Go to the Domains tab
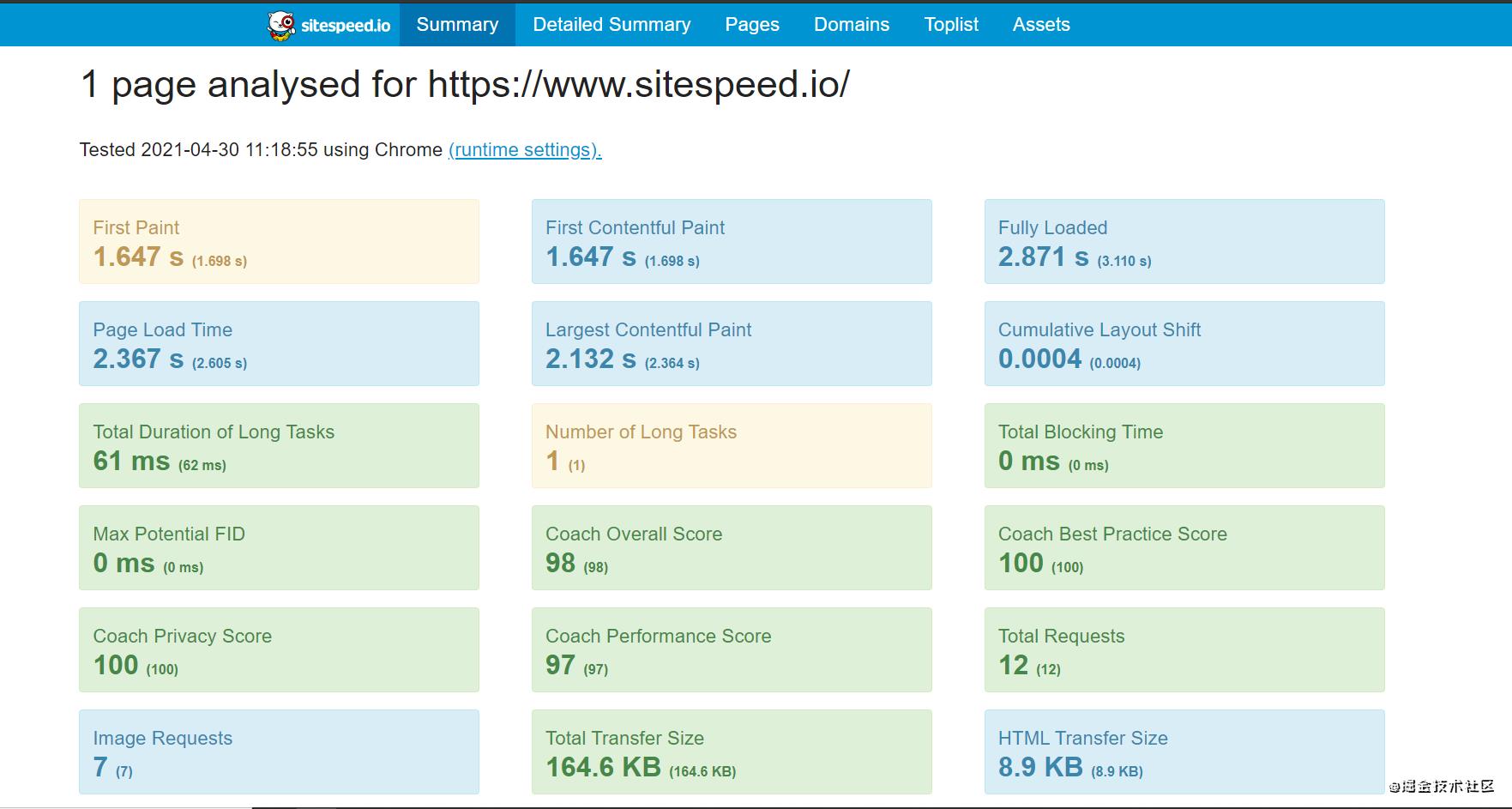 click(x=852, y=25)
